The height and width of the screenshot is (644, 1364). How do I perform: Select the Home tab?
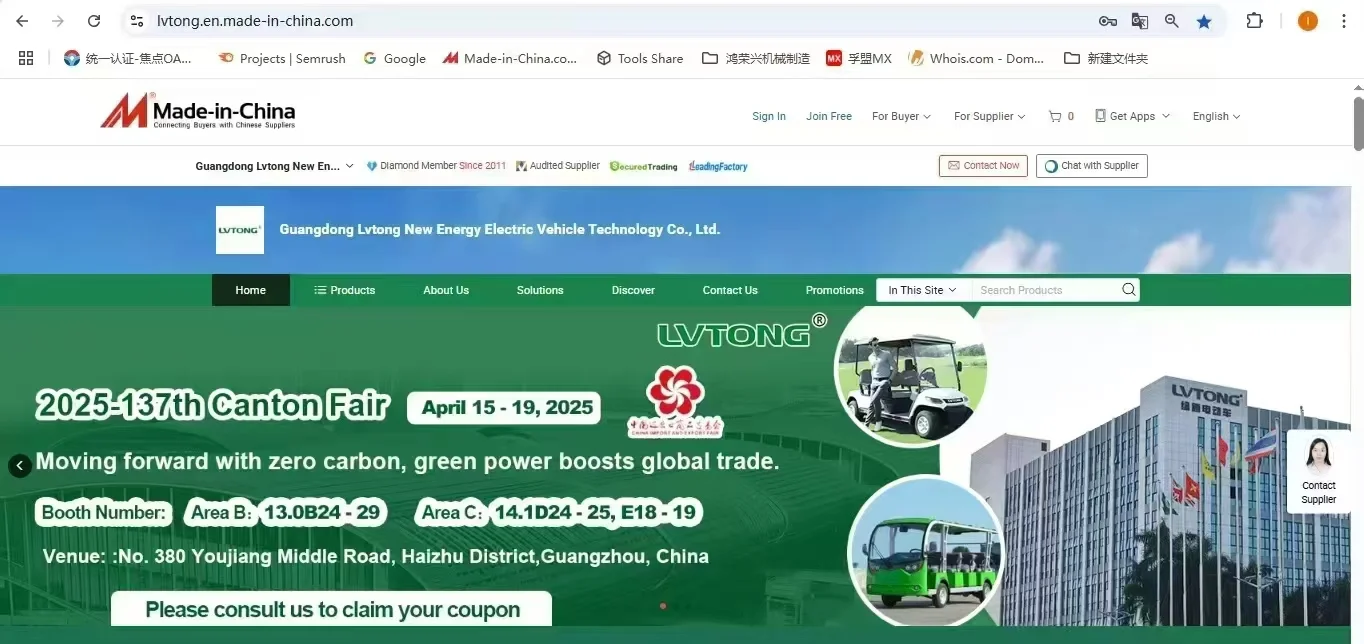coord(251,290)
